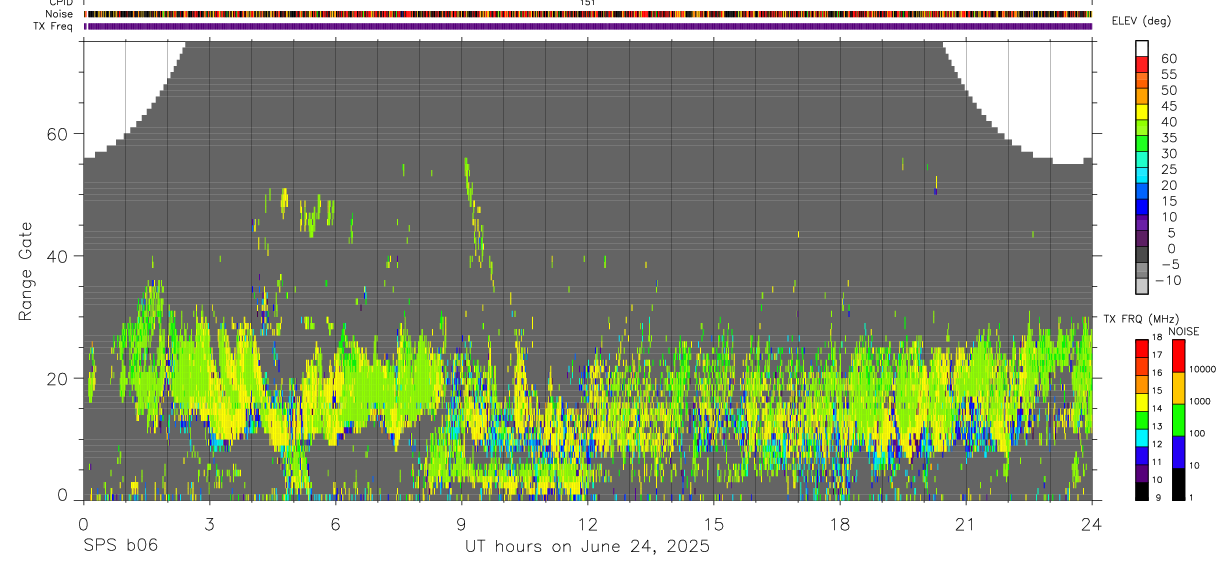1228x567 pixels.
Task: Click the Range Gate vertical axis title
Action: [26, 270]
